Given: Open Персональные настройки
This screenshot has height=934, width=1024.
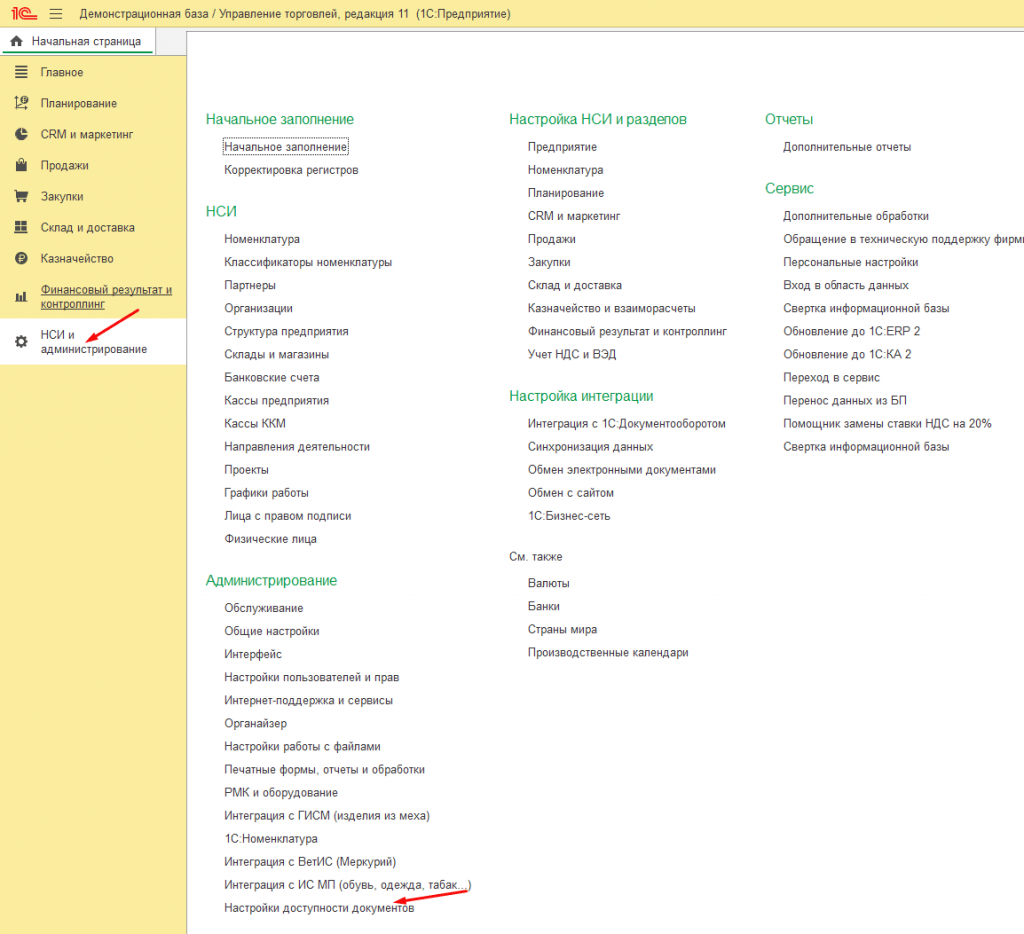Looking at the screenshot, I should click(851, 262).
